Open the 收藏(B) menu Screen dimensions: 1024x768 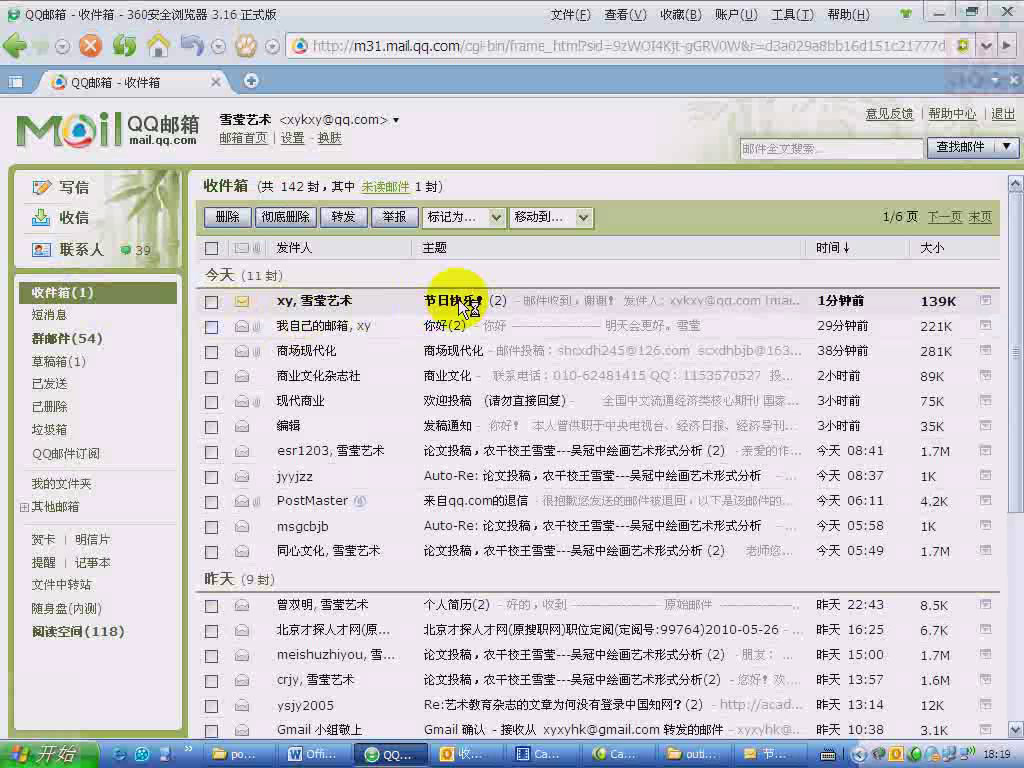click(680, 14)
